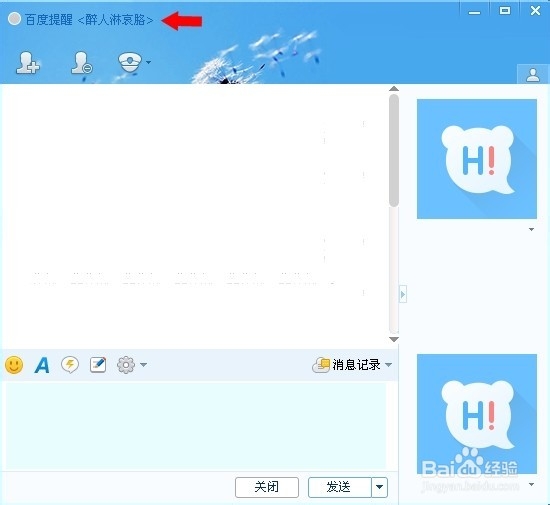Open the send options dropdown arrow
Image resolution: width=550 pixels, height=505 pixels.
tap(380, 487)
